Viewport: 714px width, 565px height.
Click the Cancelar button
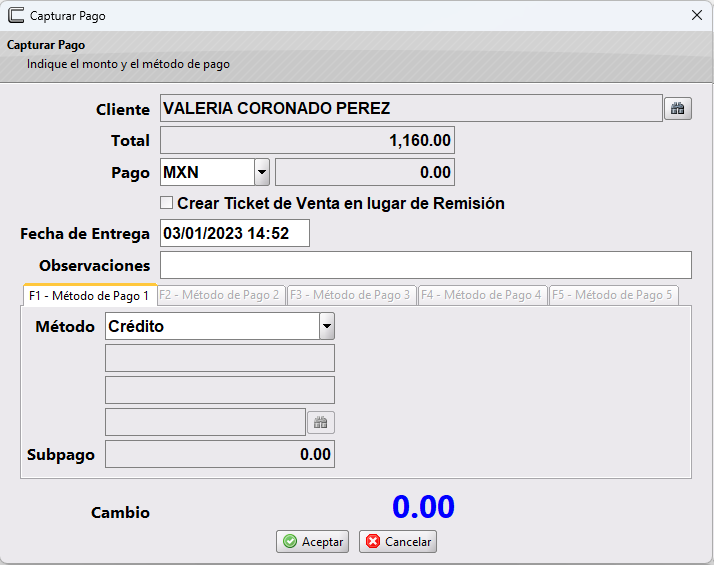tap(398, 541)
